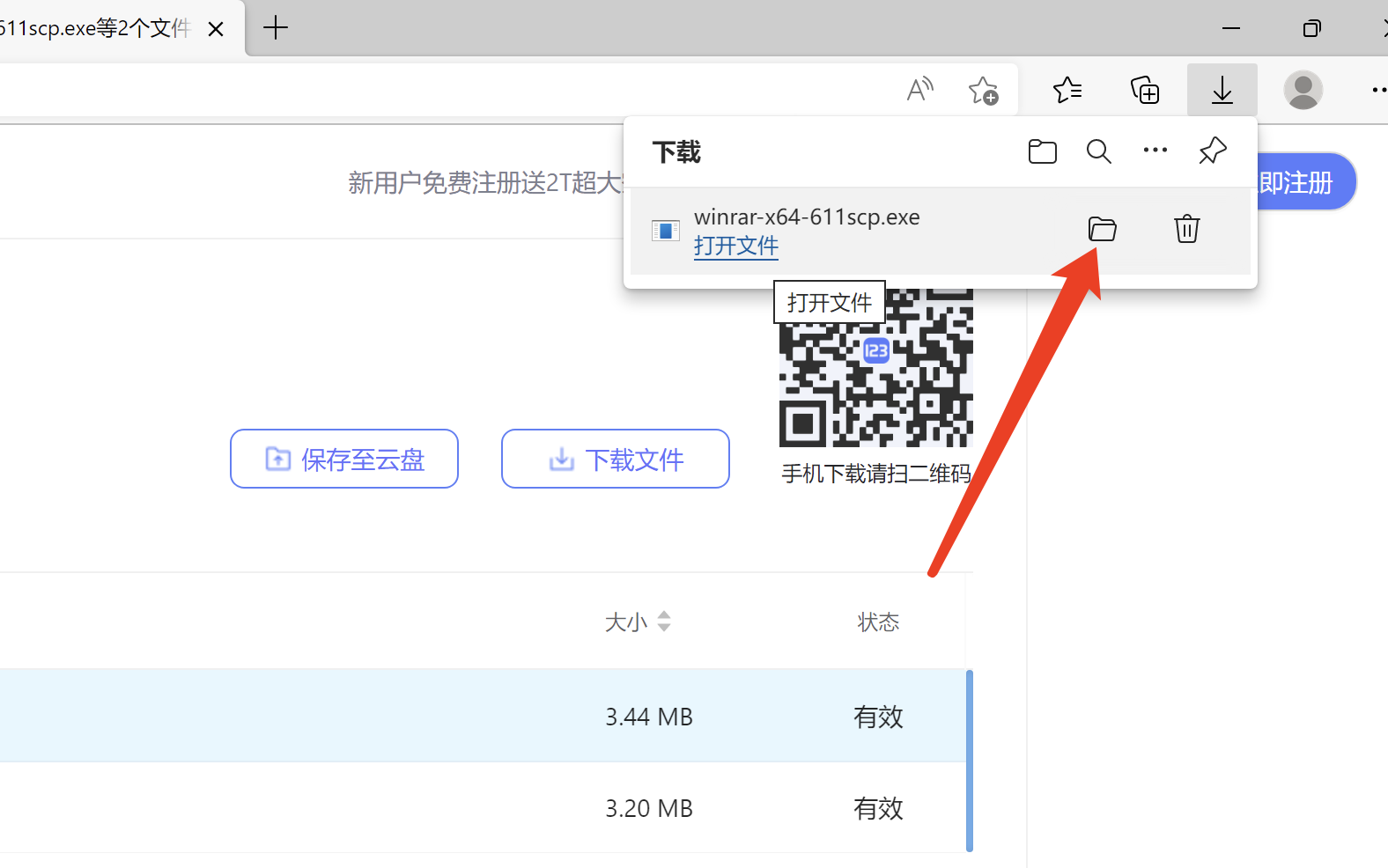Add this page to favorites star
The height and width of the screenshot is (868, 1388).
(x=983, y=90)
